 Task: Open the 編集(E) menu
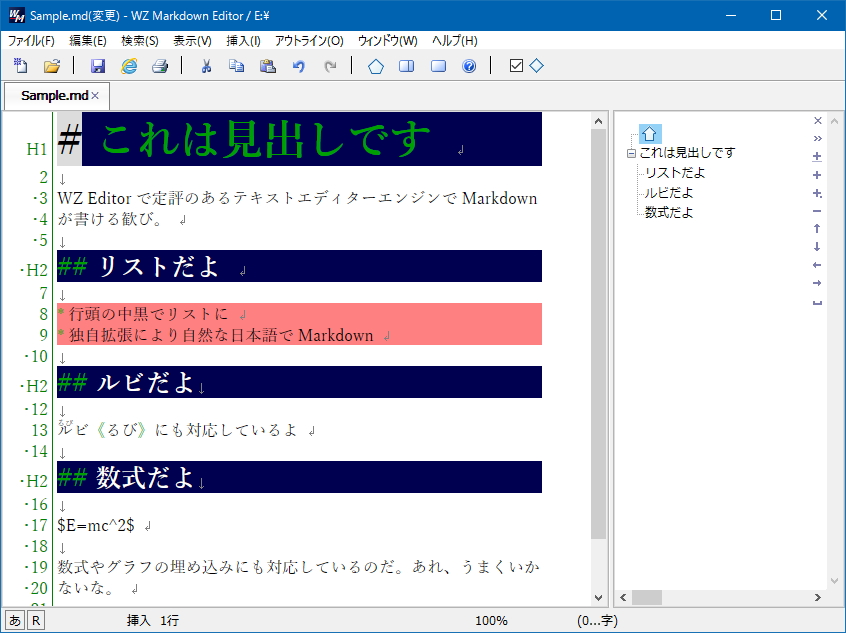[x=87, y=40]
